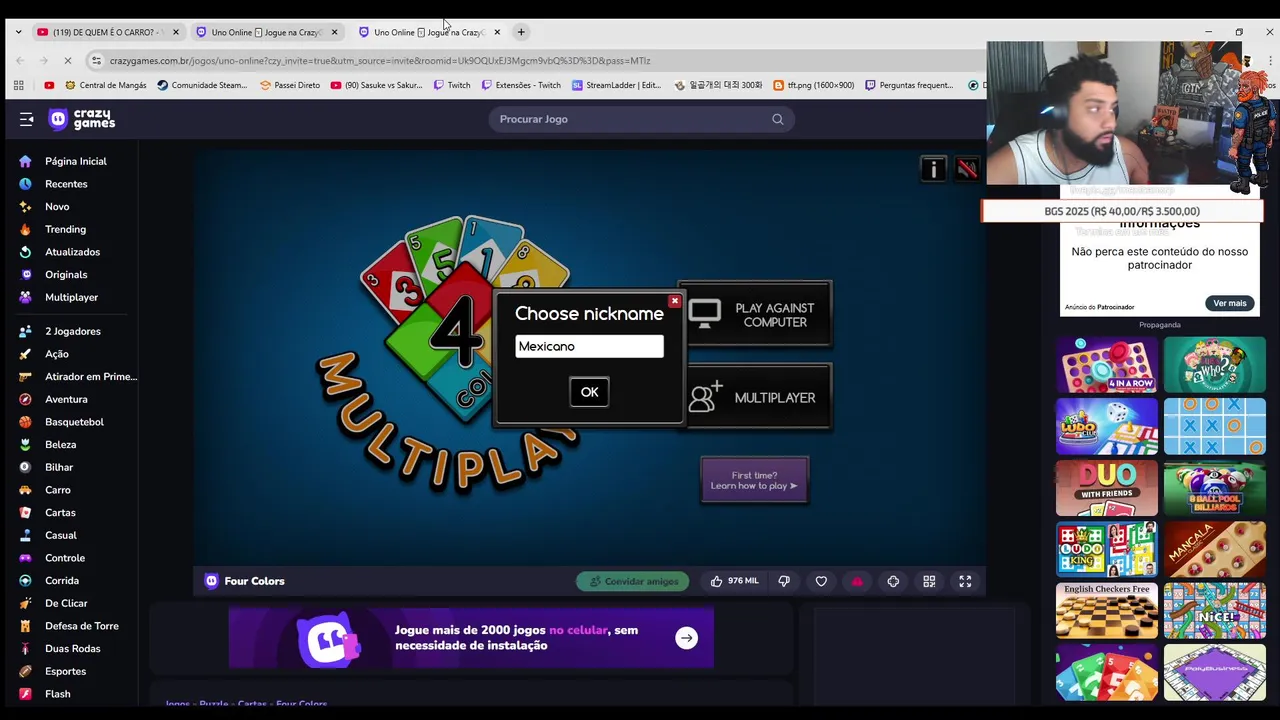Open a new browser tab
Viewport: 1280px width, 720px height.
tap(521, 32)
